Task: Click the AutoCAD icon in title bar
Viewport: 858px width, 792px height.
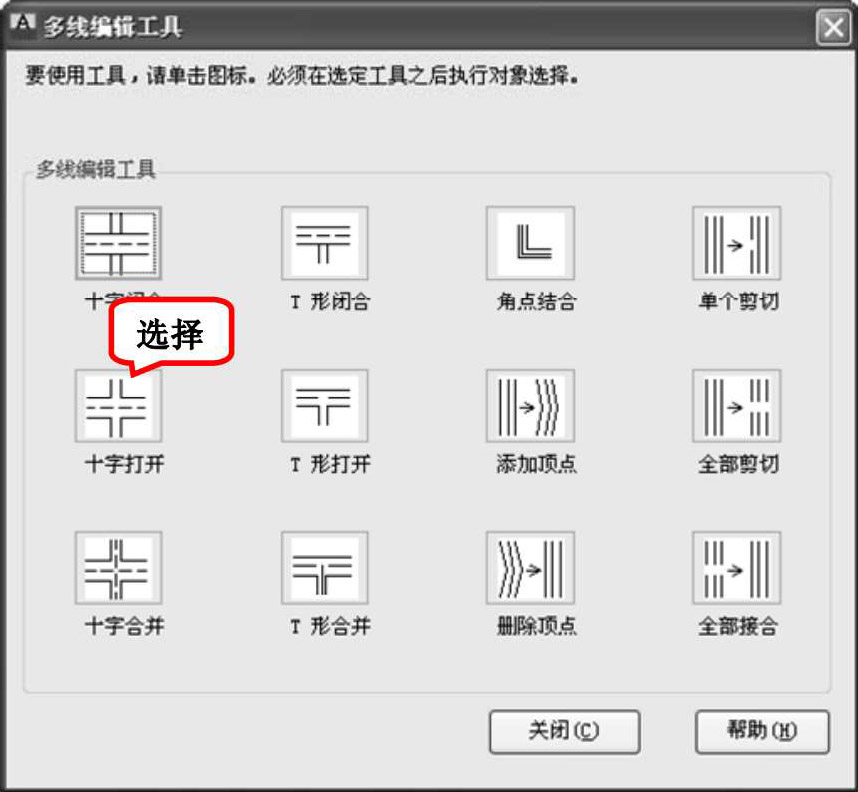Action: coord(23,24)
